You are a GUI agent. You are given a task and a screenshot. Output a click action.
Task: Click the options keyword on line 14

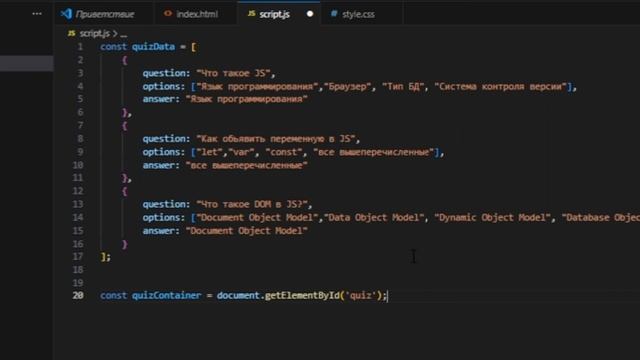161,218
